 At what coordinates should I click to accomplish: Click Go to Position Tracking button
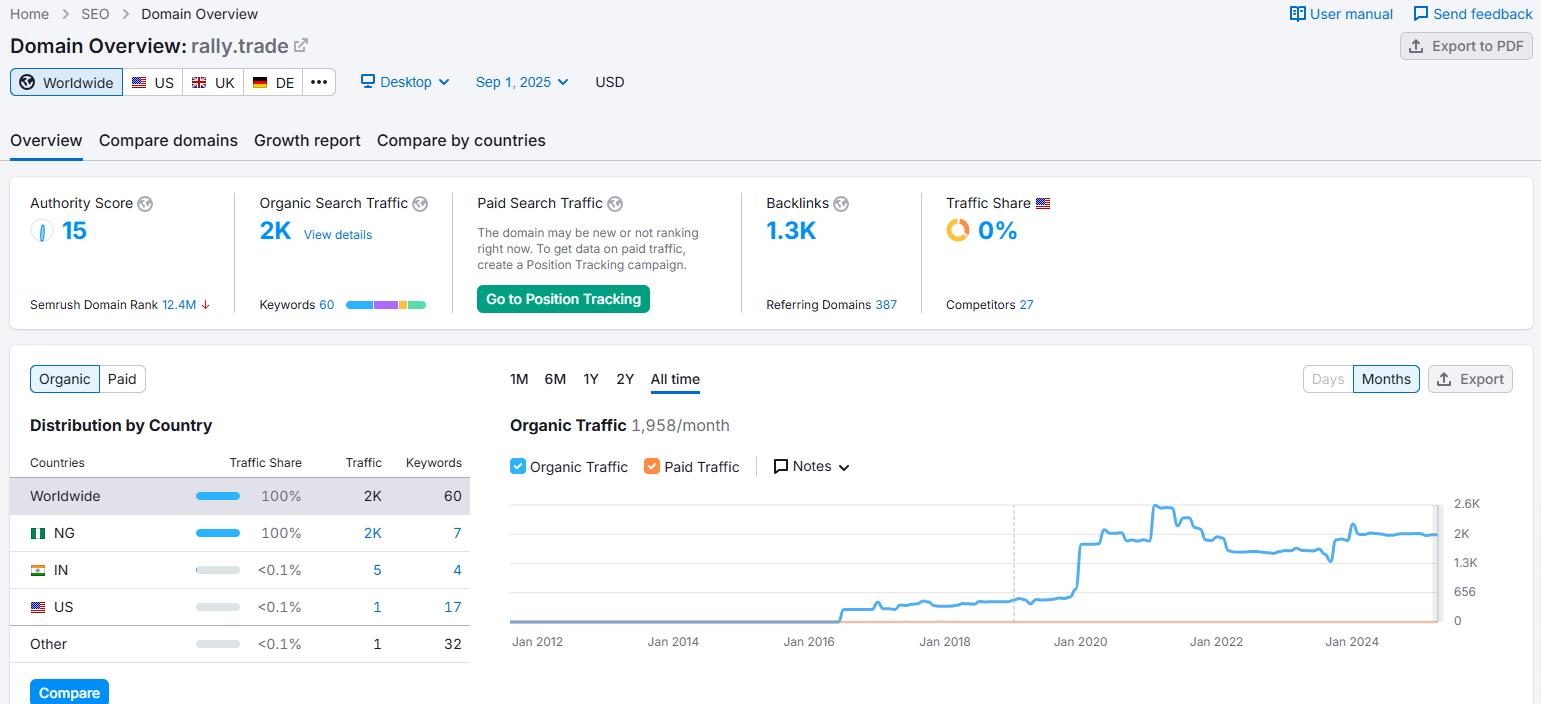[x=563, y=299]
